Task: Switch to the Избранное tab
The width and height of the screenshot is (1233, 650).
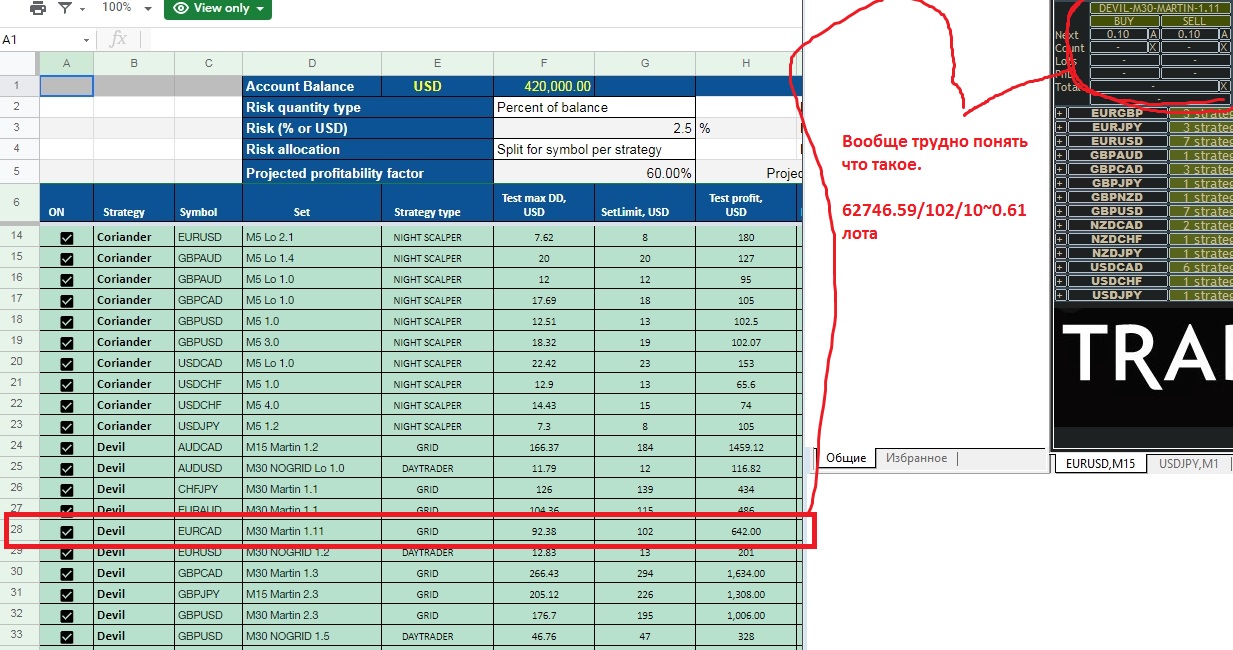Action: pyautogui.click(x=916, y=458)
